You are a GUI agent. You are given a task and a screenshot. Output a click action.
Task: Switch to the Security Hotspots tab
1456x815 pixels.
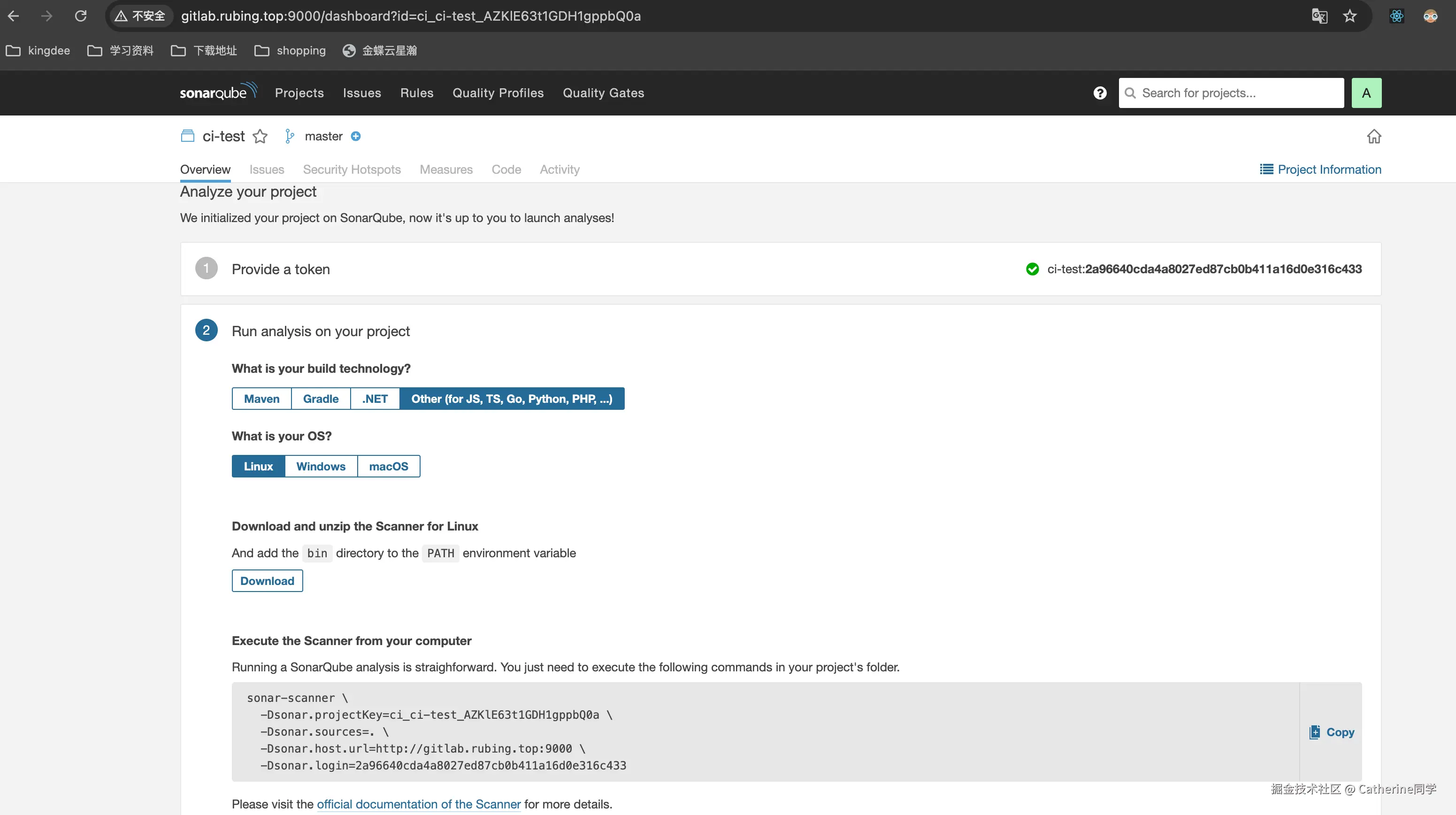[x=352, y=169]
